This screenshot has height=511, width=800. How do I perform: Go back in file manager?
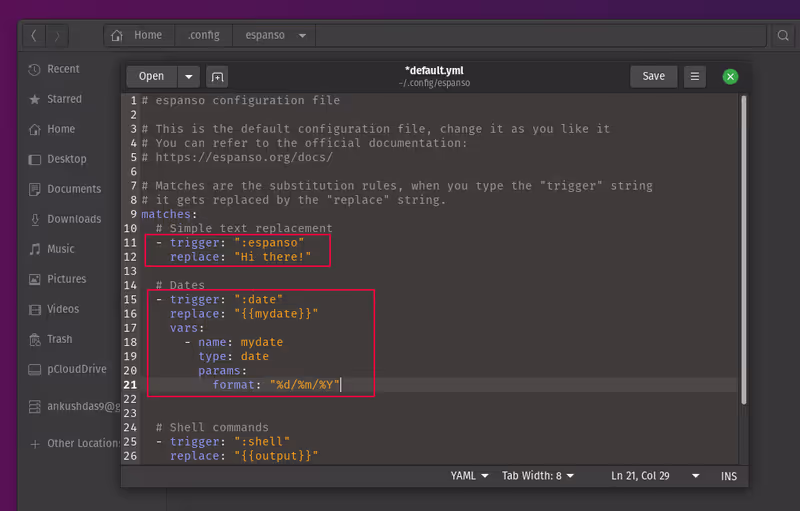(34, 35)
